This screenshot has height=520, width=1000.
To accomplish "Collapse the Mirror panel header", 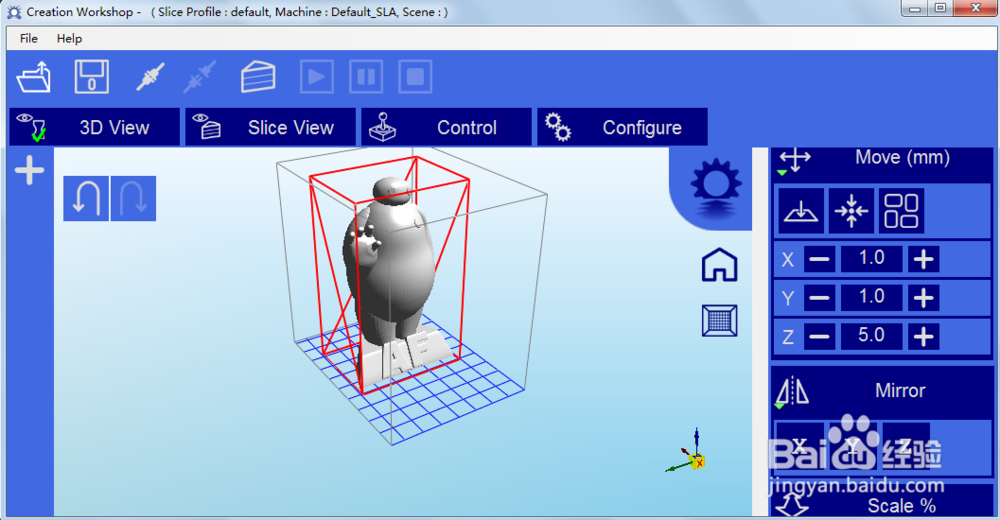I will (882, 390).
